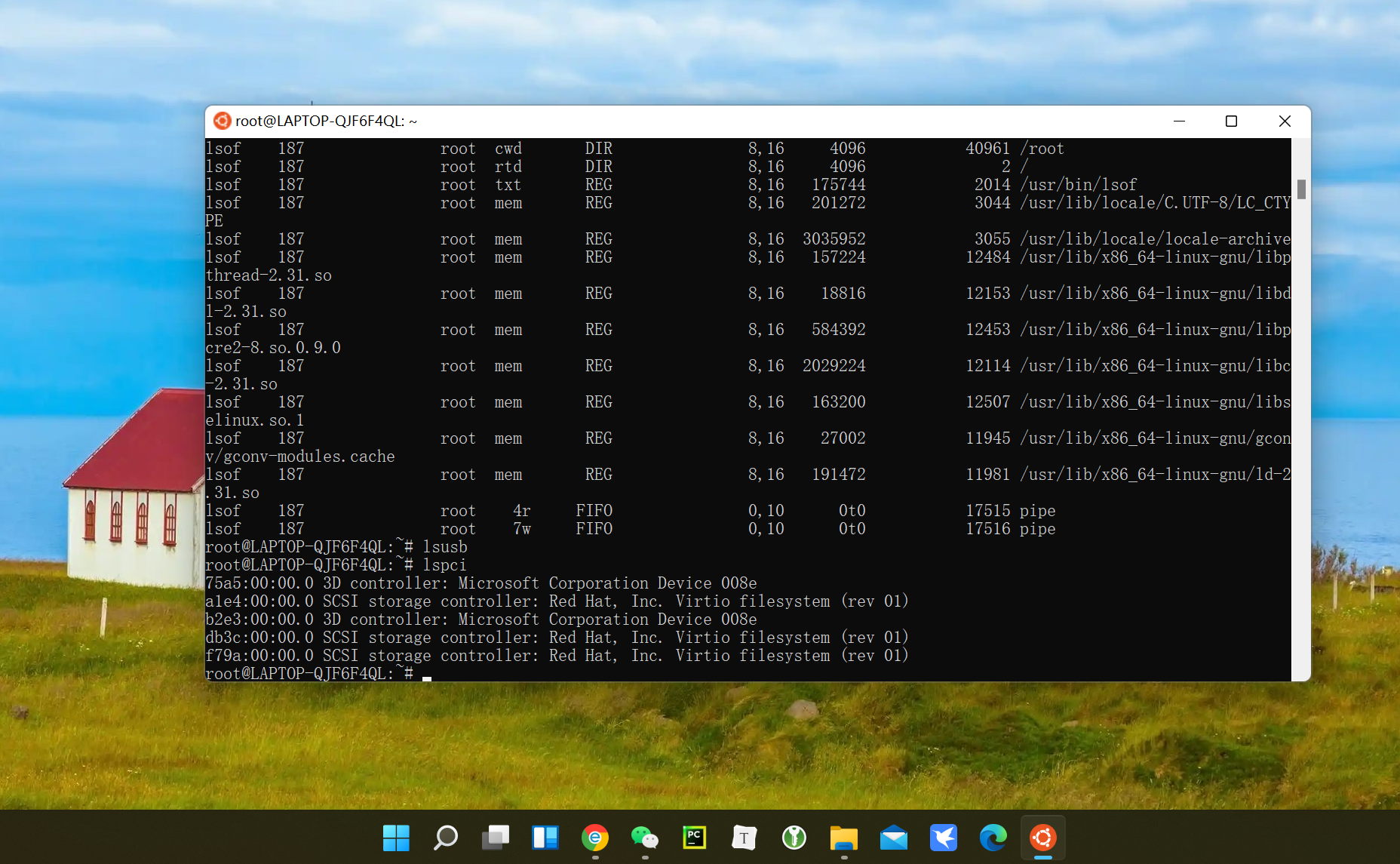Click the terminal vertical scrollbar thumb

coord(1301,189)
